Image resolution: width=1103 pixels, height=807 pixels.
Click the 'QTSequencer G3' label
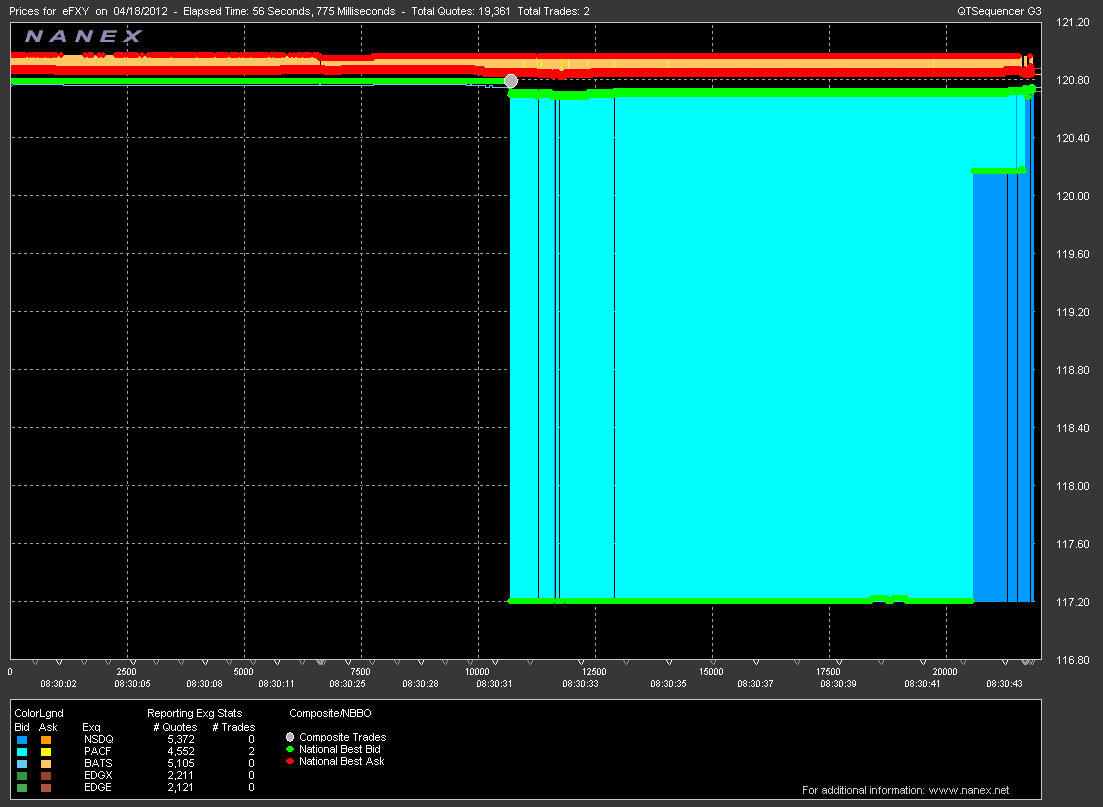(999, 11)
